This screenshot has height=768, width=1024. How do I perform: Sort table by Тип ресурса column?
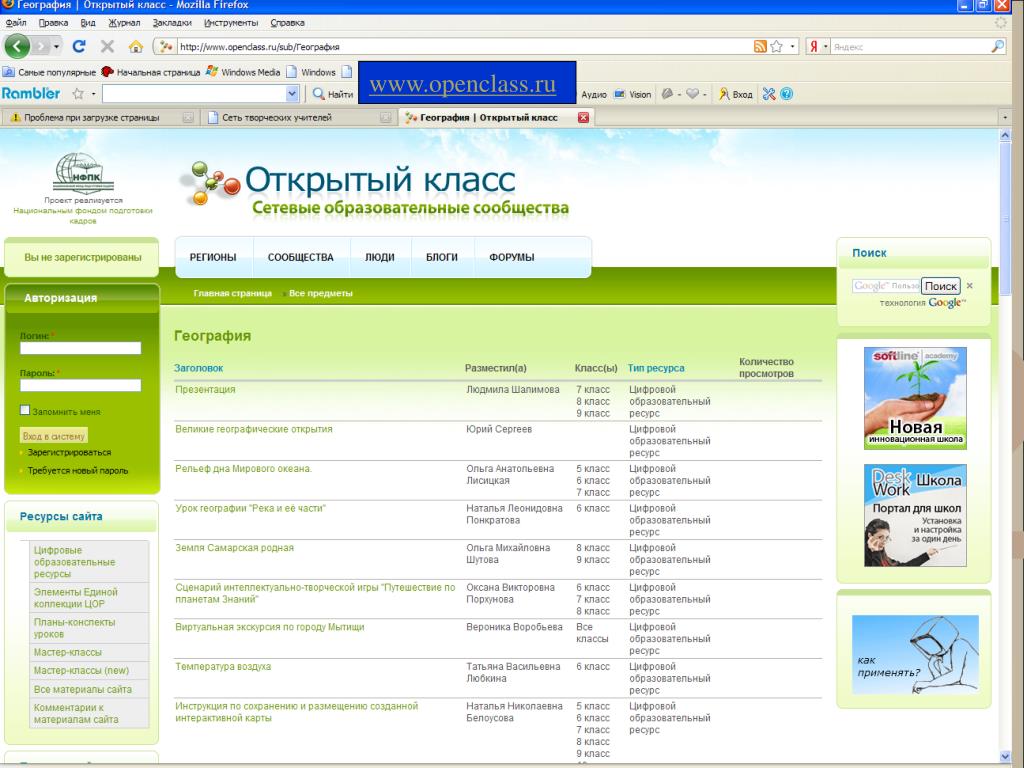(x=656, y=368)
